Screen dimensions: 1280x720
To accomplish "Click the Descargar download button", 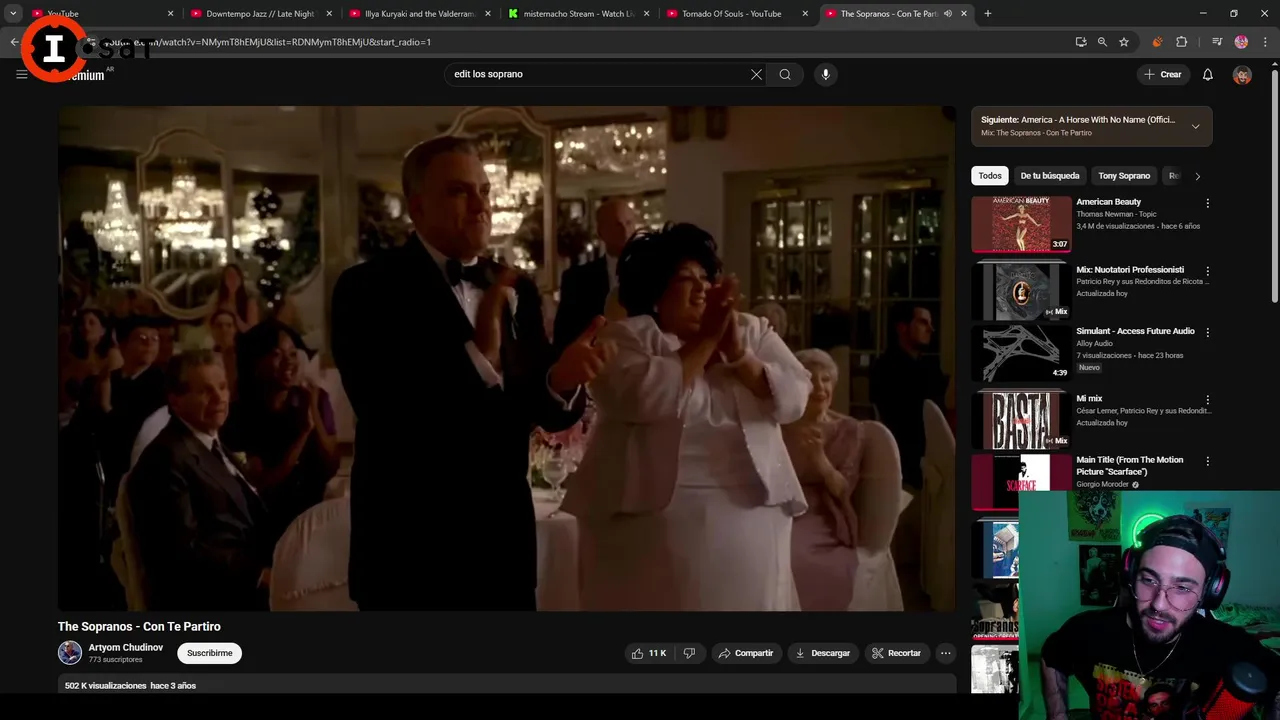I will (x=822, y=653).
